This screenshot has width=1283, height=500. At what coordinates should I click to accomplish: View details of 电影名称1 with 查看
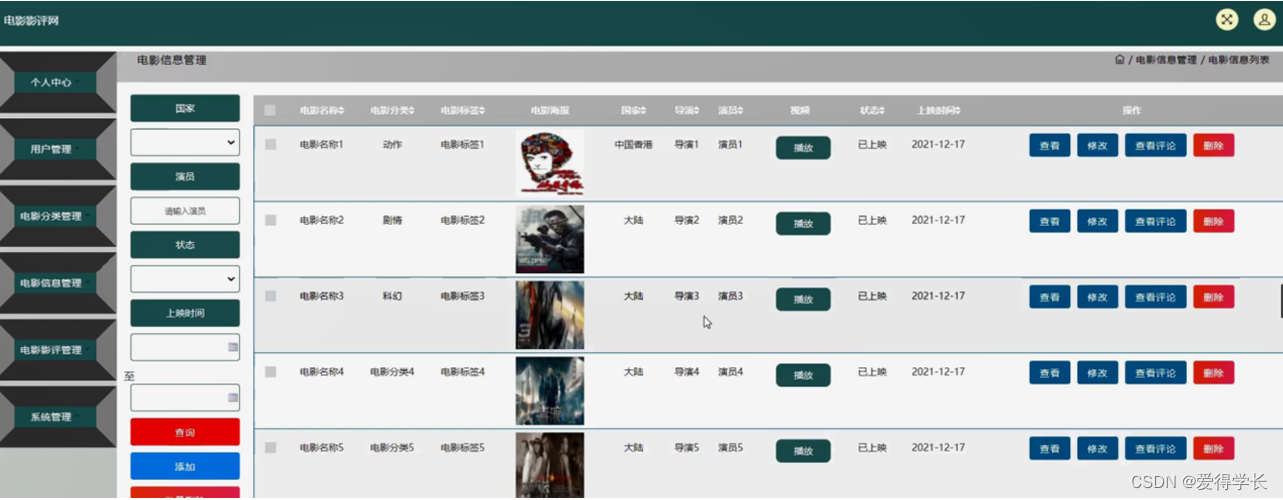click(x=1049, y=145)
